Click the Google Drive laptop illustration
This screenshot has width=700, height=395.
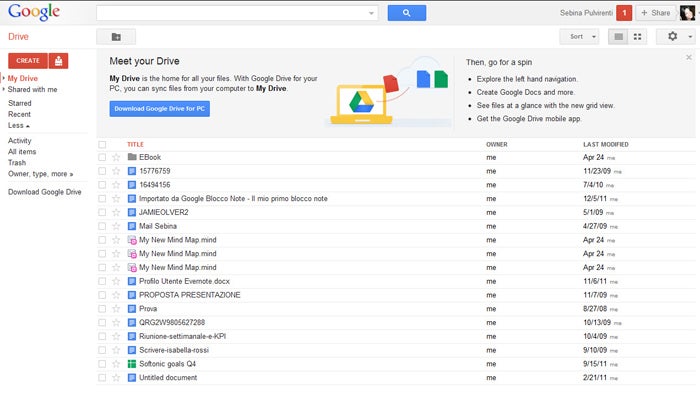click(361, 105)
